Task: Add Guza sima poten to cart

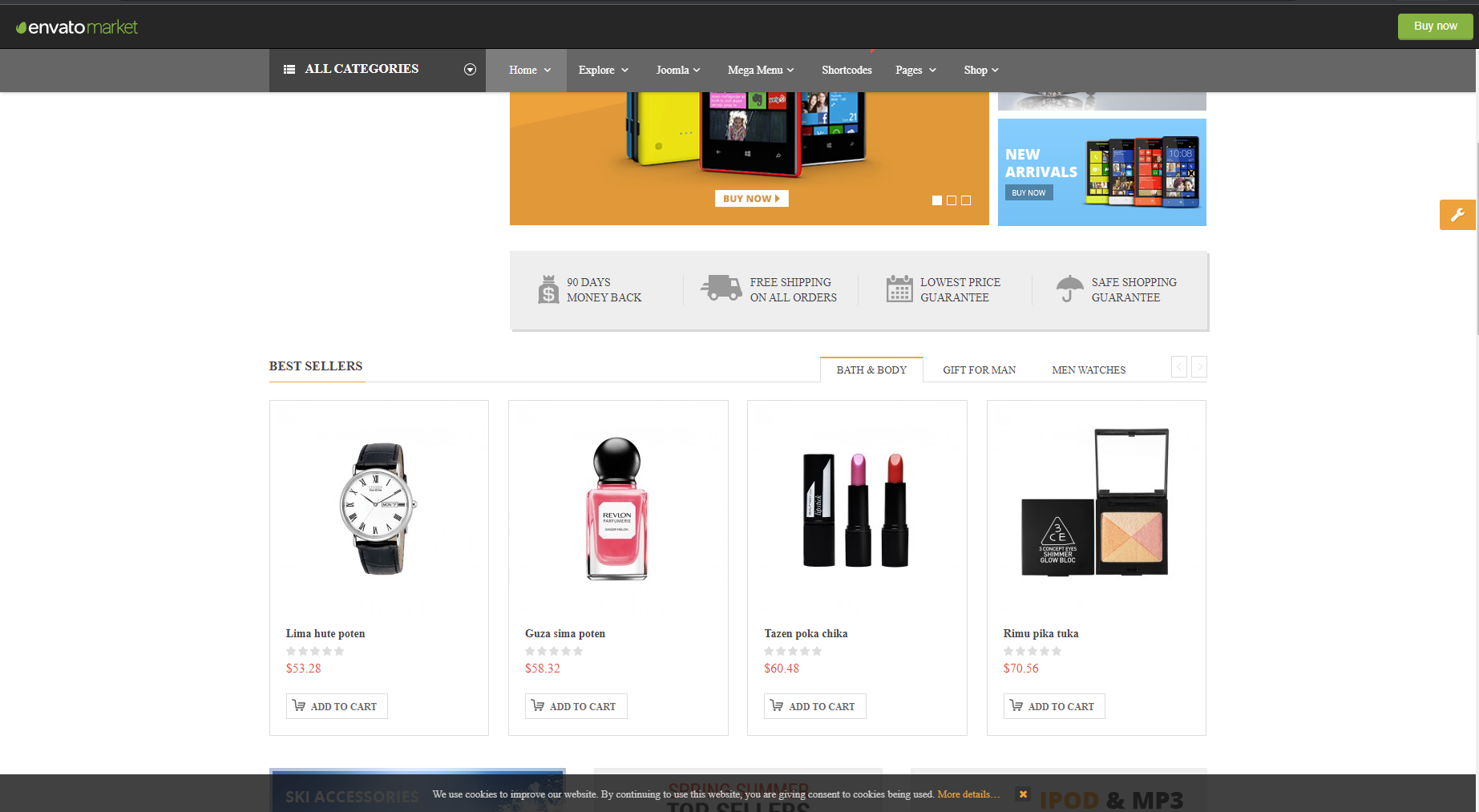Action: (576, 706)
